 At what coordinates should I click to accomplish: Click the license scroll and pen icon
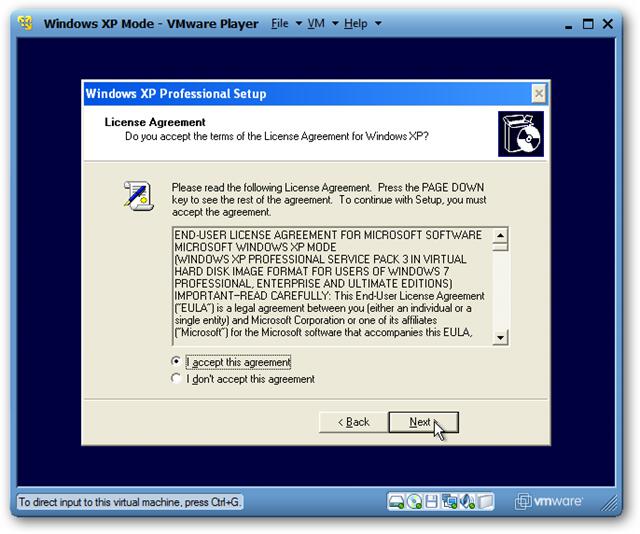click(138, 196)
